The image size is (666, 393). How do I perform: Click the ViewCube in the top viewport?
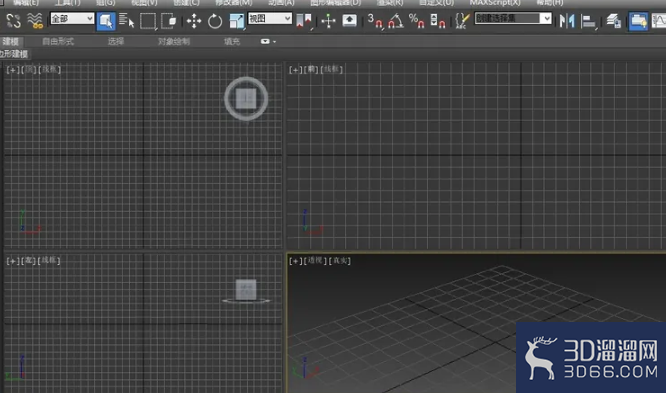click(246, 99)
